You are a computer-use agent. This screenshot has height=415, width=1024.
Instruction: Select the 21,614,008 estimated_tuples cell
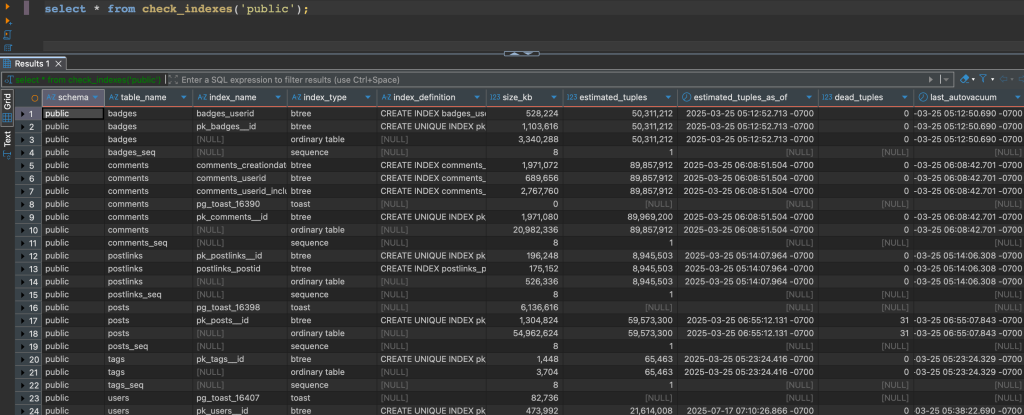pos(620,410)
